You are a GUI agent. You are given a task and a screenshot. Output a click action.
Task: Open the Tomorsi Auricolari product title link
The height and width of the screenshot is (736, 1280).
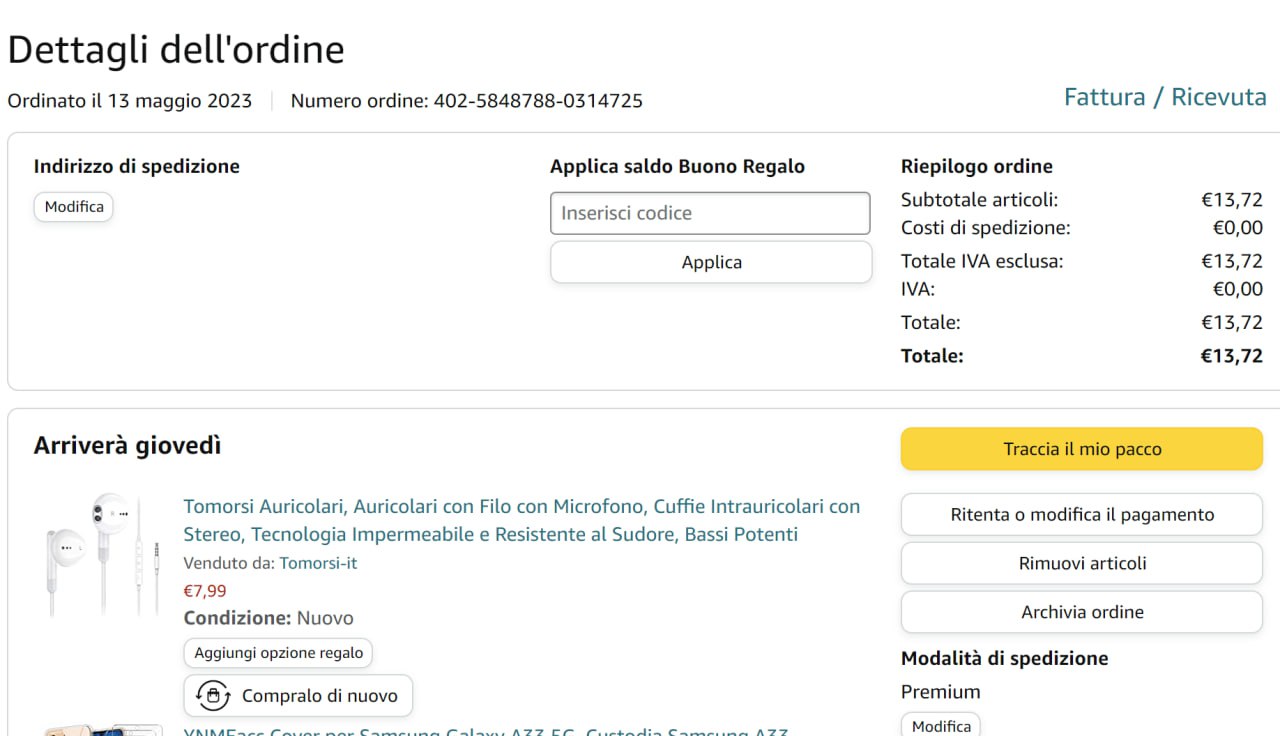point(521,520)
